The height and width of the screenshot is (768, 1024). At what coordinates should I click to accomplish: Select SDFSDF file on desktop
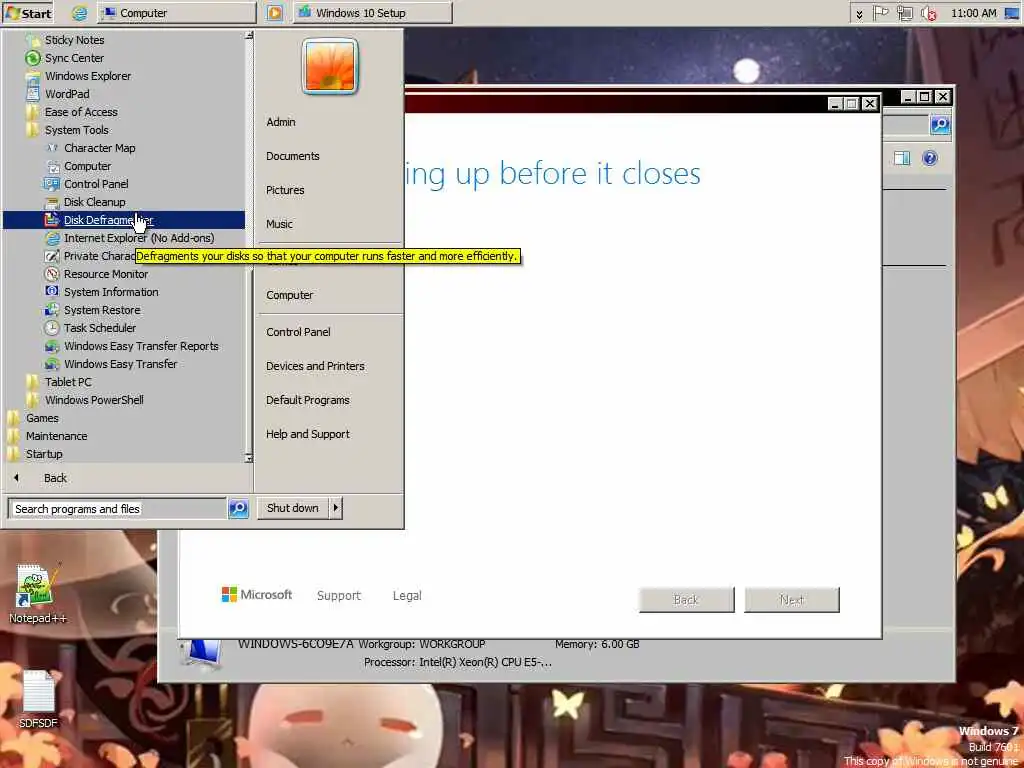tap(38, 699)
